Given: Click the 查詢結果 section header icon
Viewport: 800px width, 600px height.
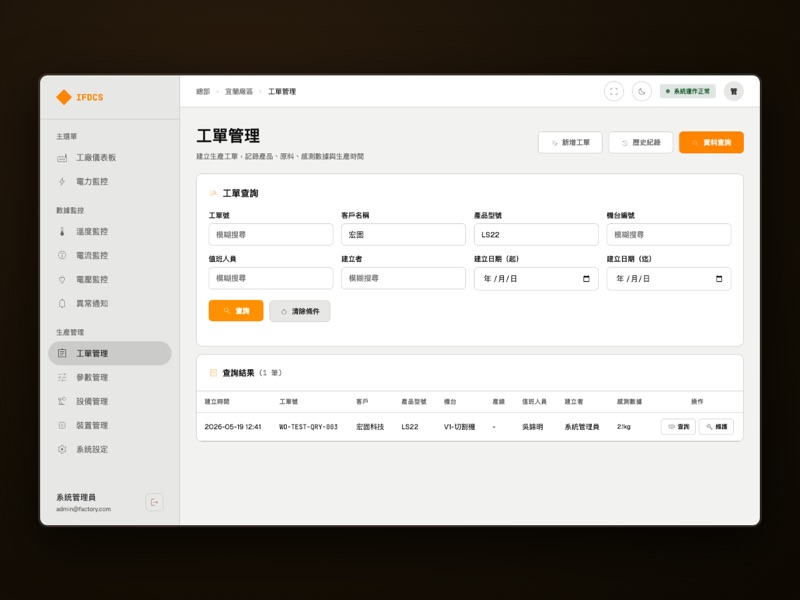Looking at the screenshot, I should coord(213,373).
